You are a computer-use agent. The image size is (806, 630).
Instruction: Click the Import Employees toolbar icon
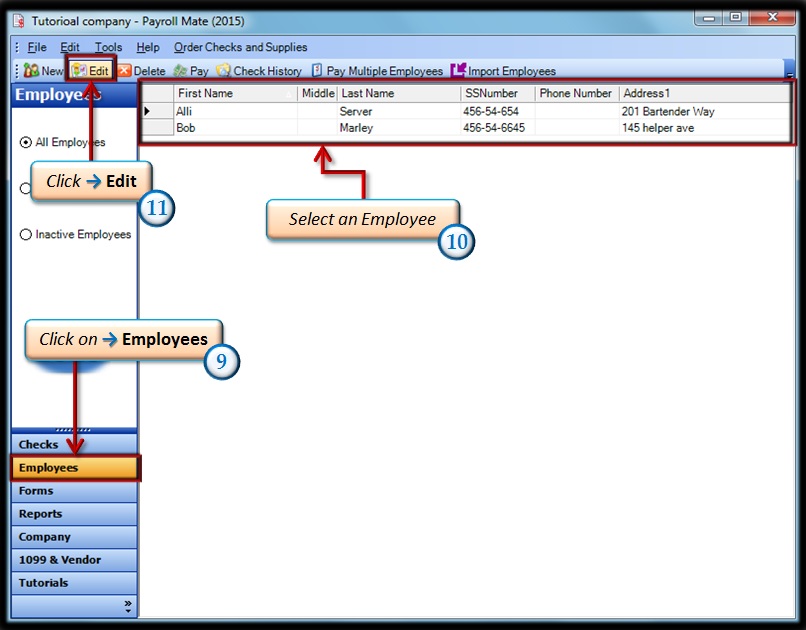(x=458, y=70)
